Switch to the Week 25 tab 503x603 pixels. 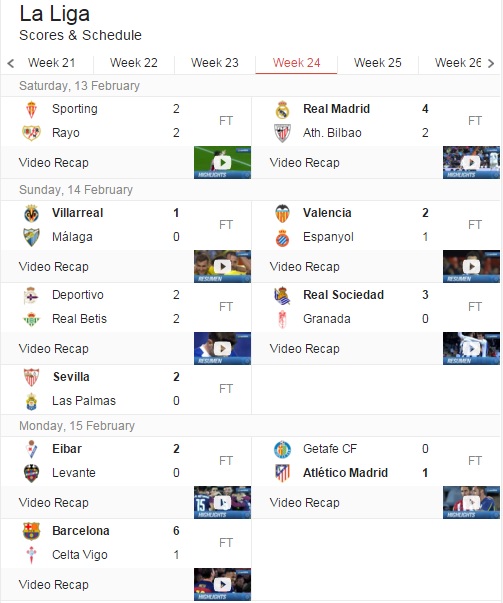pyautogui.click(x=378, y=63)
